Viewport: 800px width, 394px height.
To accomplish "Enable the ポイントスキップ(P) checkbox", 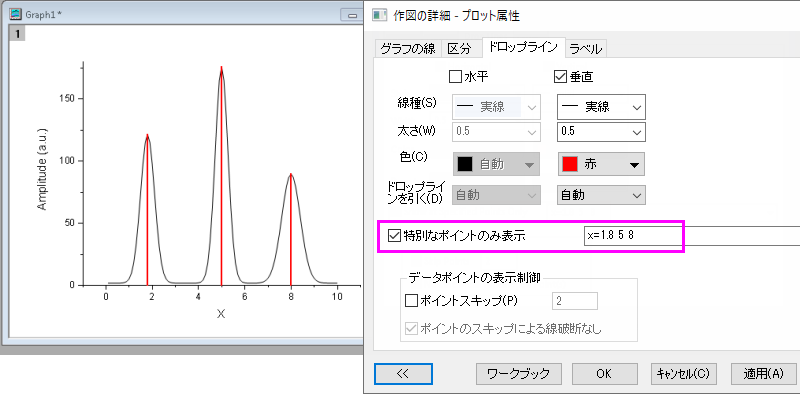I will click(411, 301).
